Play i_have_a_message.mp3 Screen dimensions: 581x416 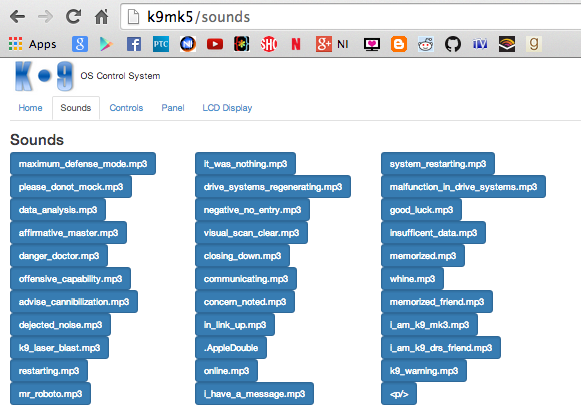(254, 393)
